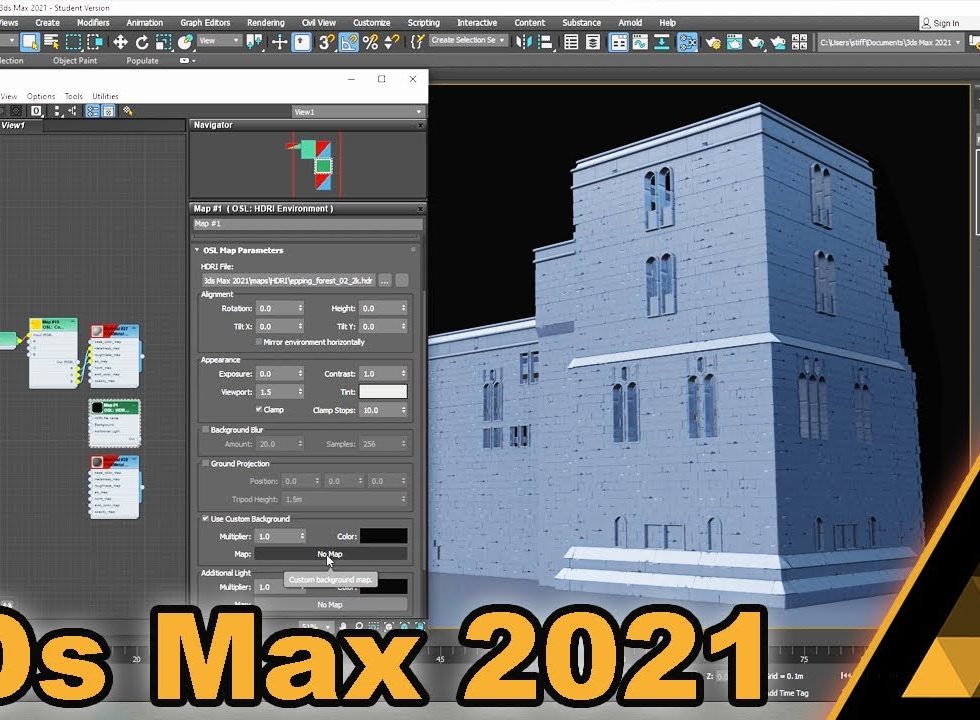Switch to Object Paint ribbon tab
Image resolution: width=980 pixels, height=720 pixels.
[75, 61]
